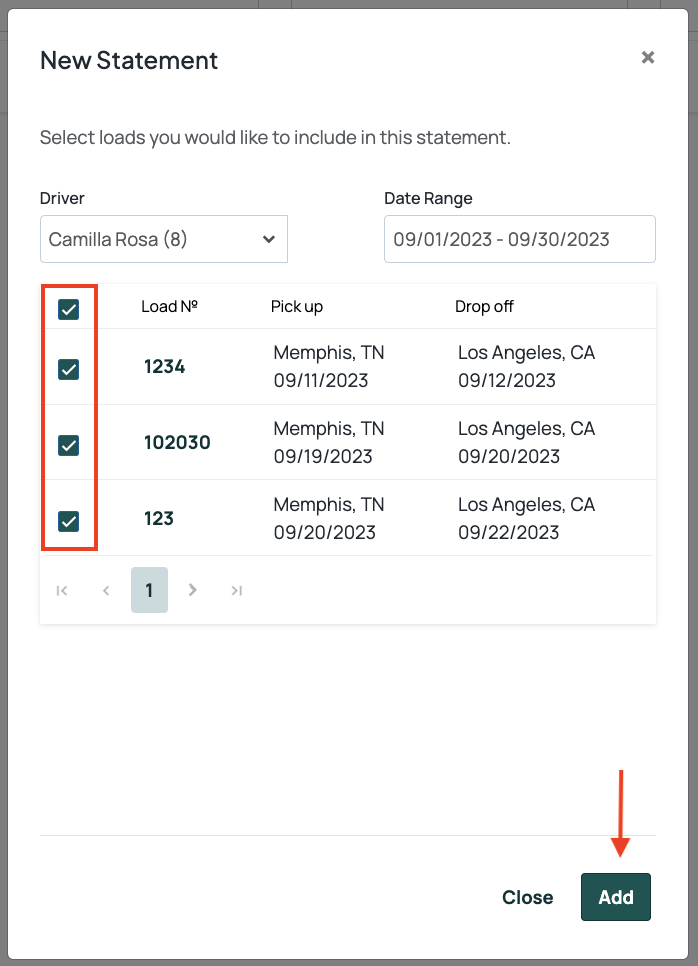The image size is (698, 966).
Task: Open load number 1234 link
Action: pyautogui.click(x=164, y=367)
